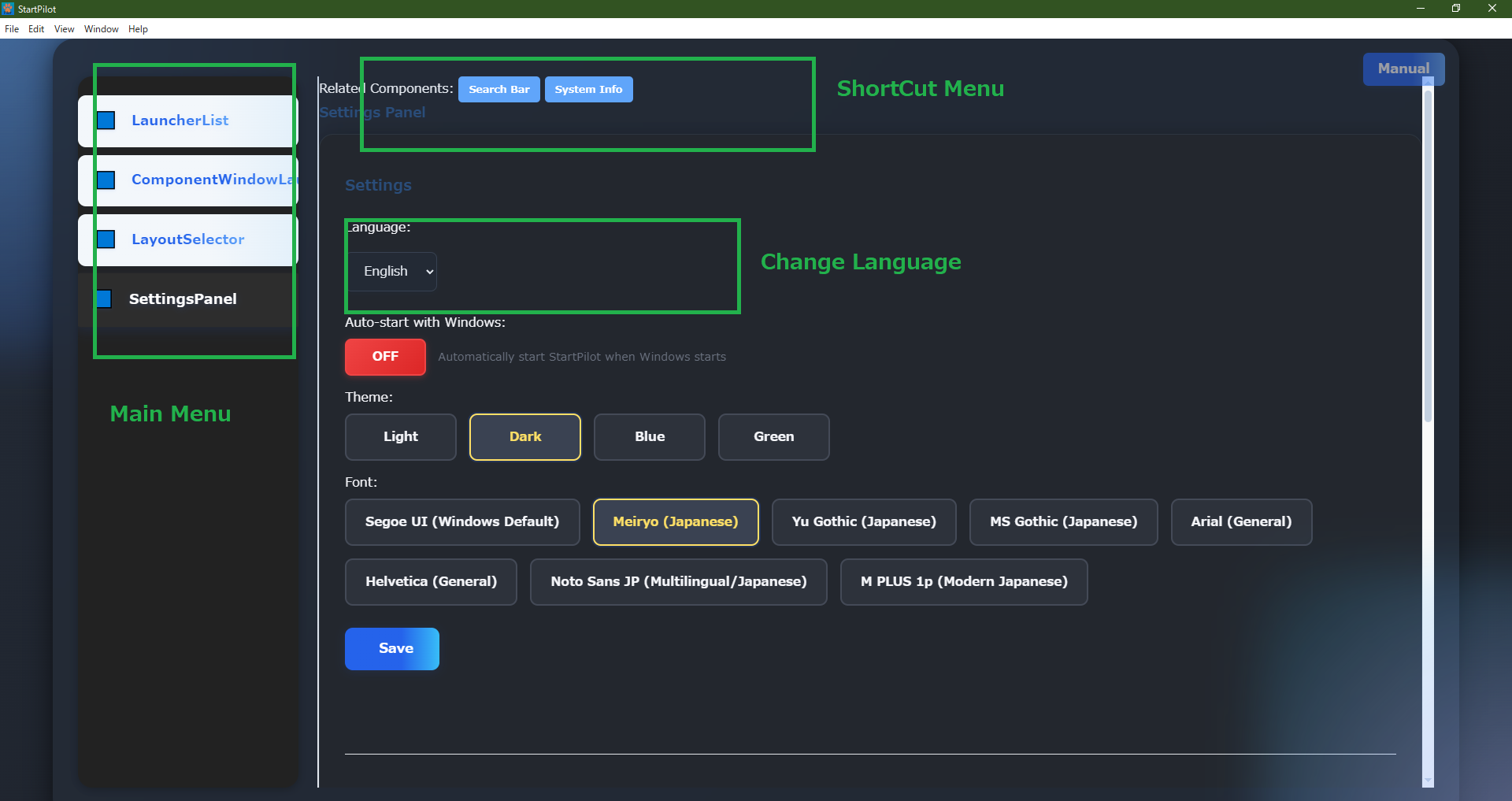Screen dimensions: 1512x801
Task: Choose the Blue theme option
Action: 649,437
